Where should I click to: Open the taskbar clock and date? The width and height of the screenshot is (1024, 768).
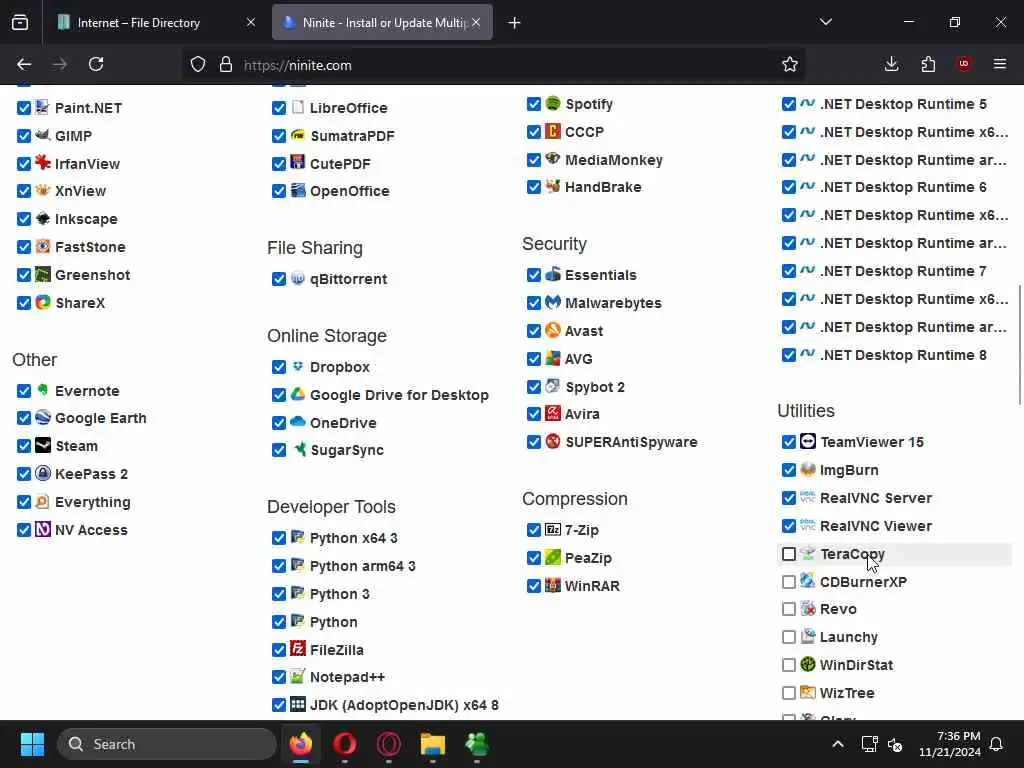click(x=950, y=744)
